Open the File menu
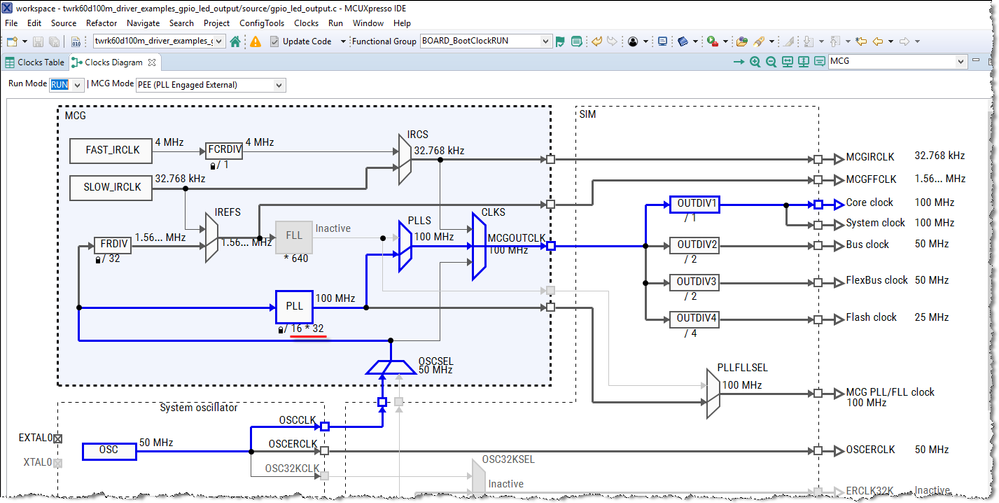 click(11, 23)
